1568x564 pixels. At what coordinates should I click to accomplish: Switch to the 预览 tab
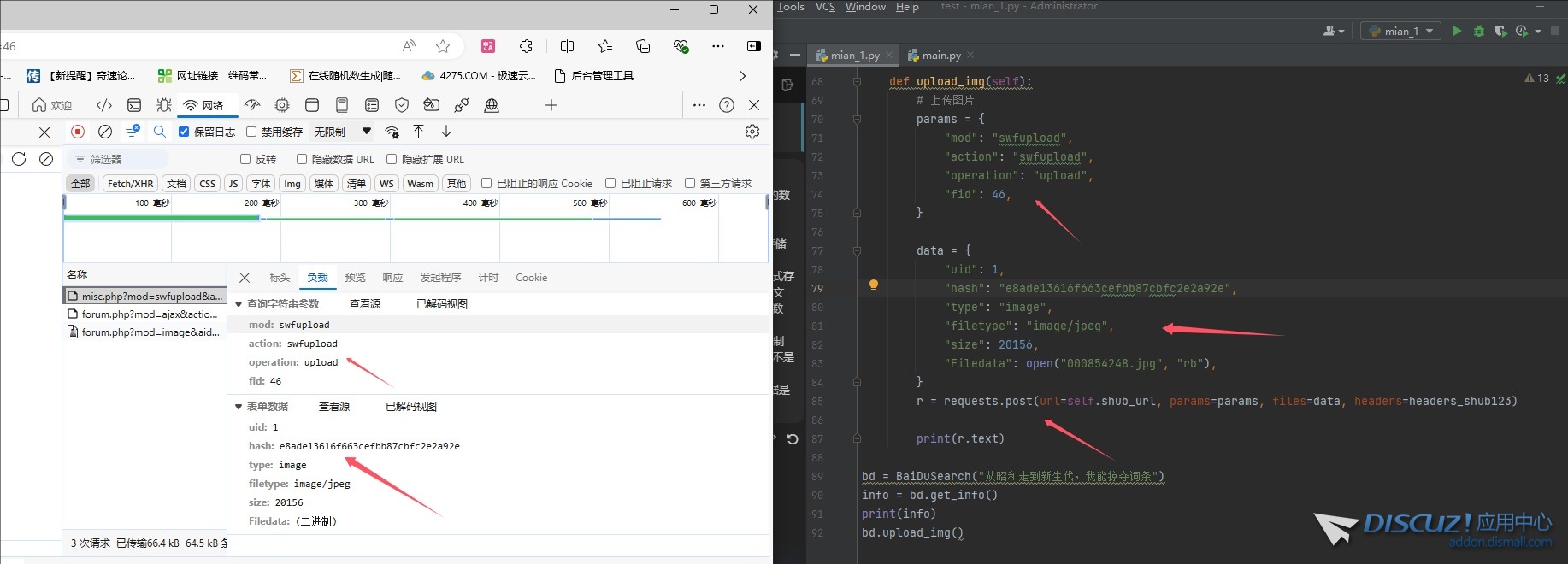[x=355, y=278]
